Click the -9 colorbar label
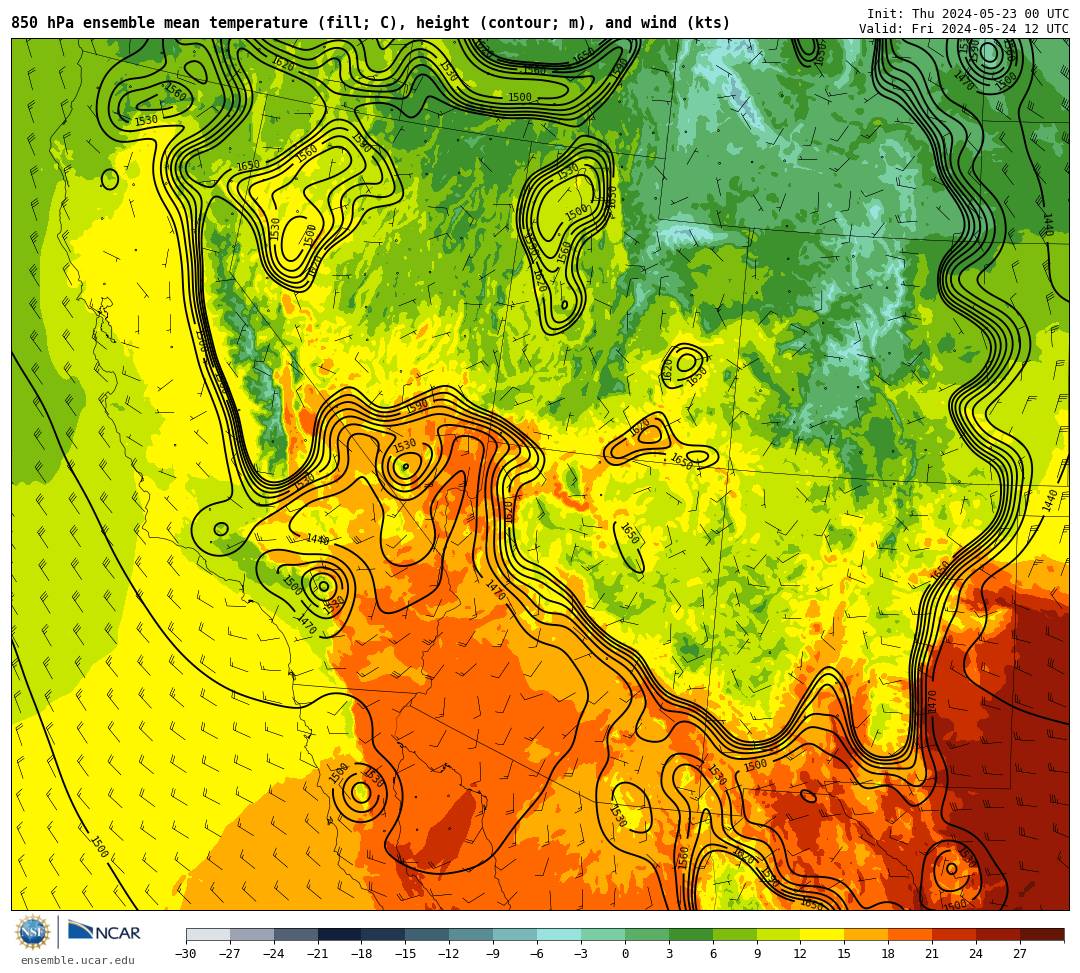 (494, 954)
